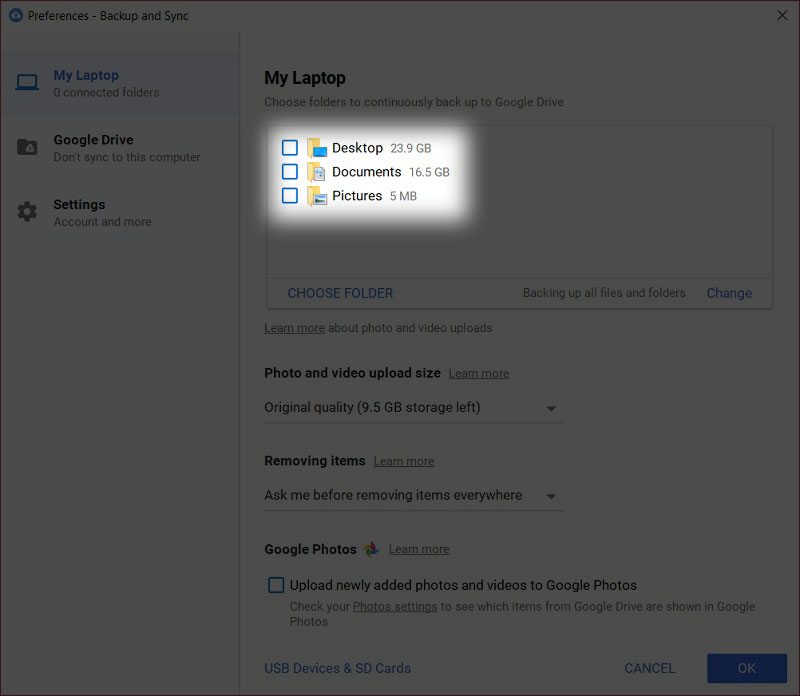800x696 pixels.
Task: Click the My Laptop laptop icon
Action: [27, 83]
